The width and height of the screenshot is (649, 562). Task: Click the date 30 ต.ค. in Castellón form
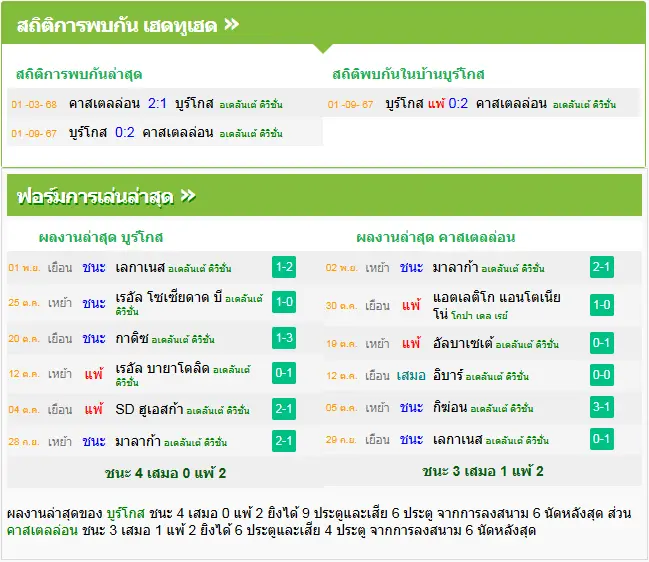[x=341, y=306]
